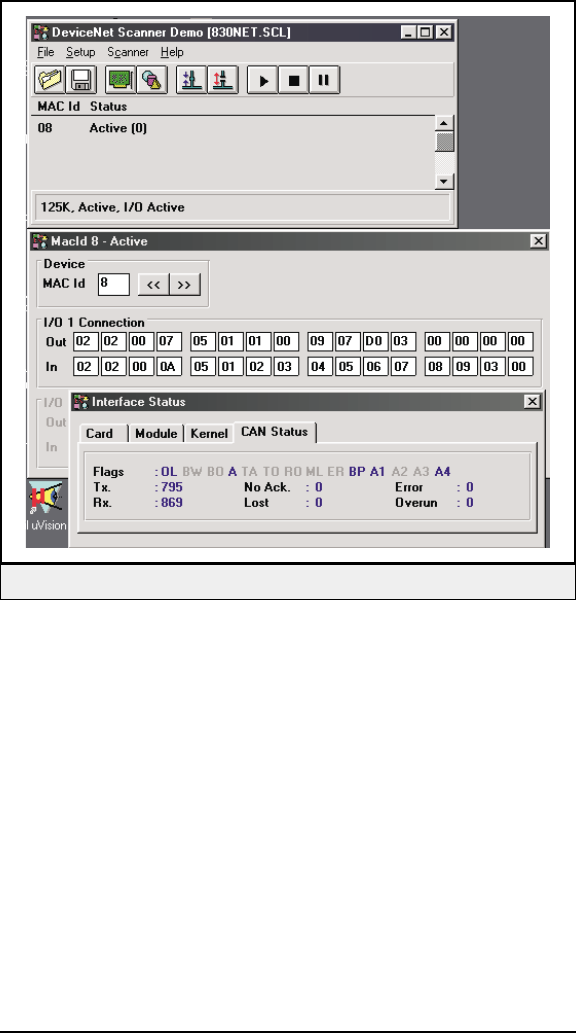Open the green interface card icon
The height and width of the screenshot is (1033, 576).
[x=120, y=80]
